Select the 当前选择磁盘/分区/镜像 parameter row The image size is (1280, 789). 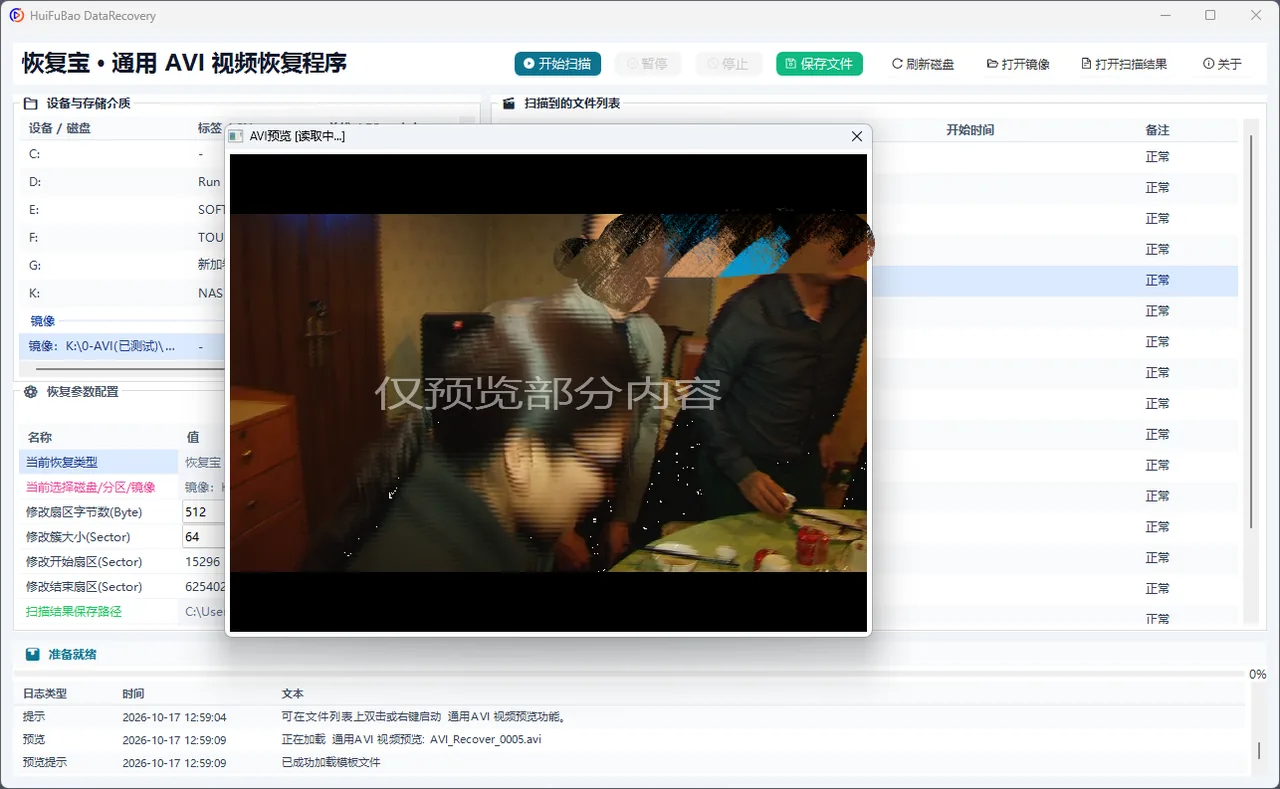pos(122,487)
